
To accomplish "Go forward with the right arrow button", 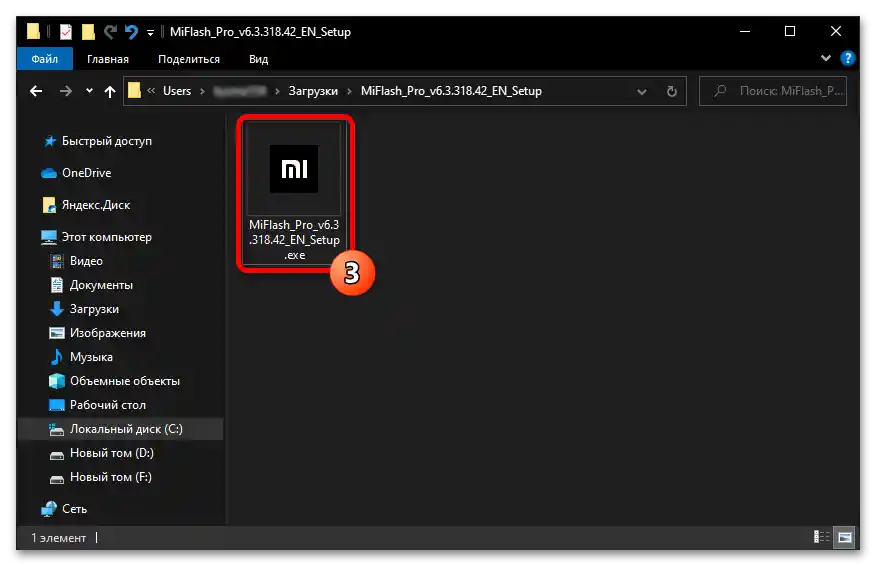I will coord(66,91).
